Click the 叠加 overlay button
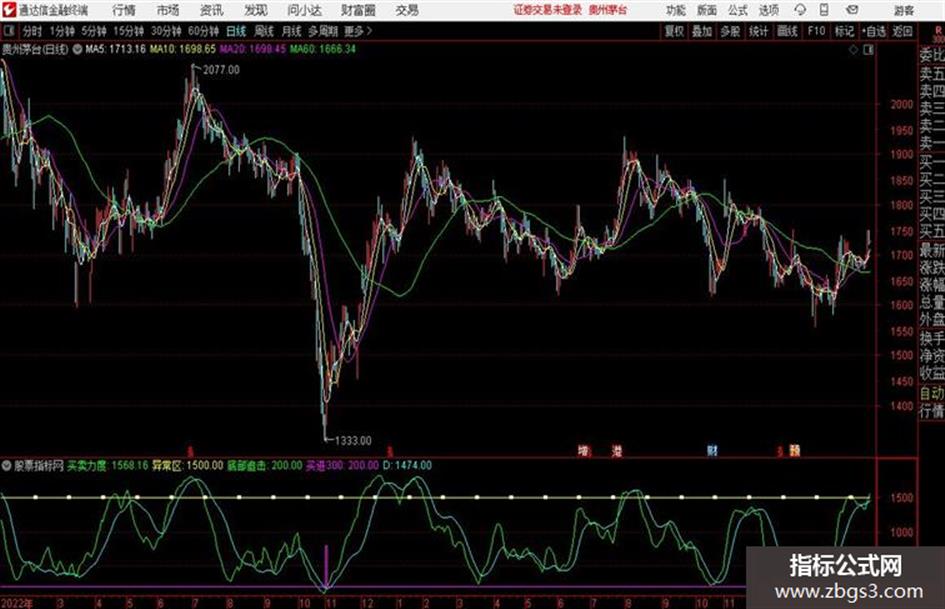This screenshot has height=609, width=945. [702, 31]
